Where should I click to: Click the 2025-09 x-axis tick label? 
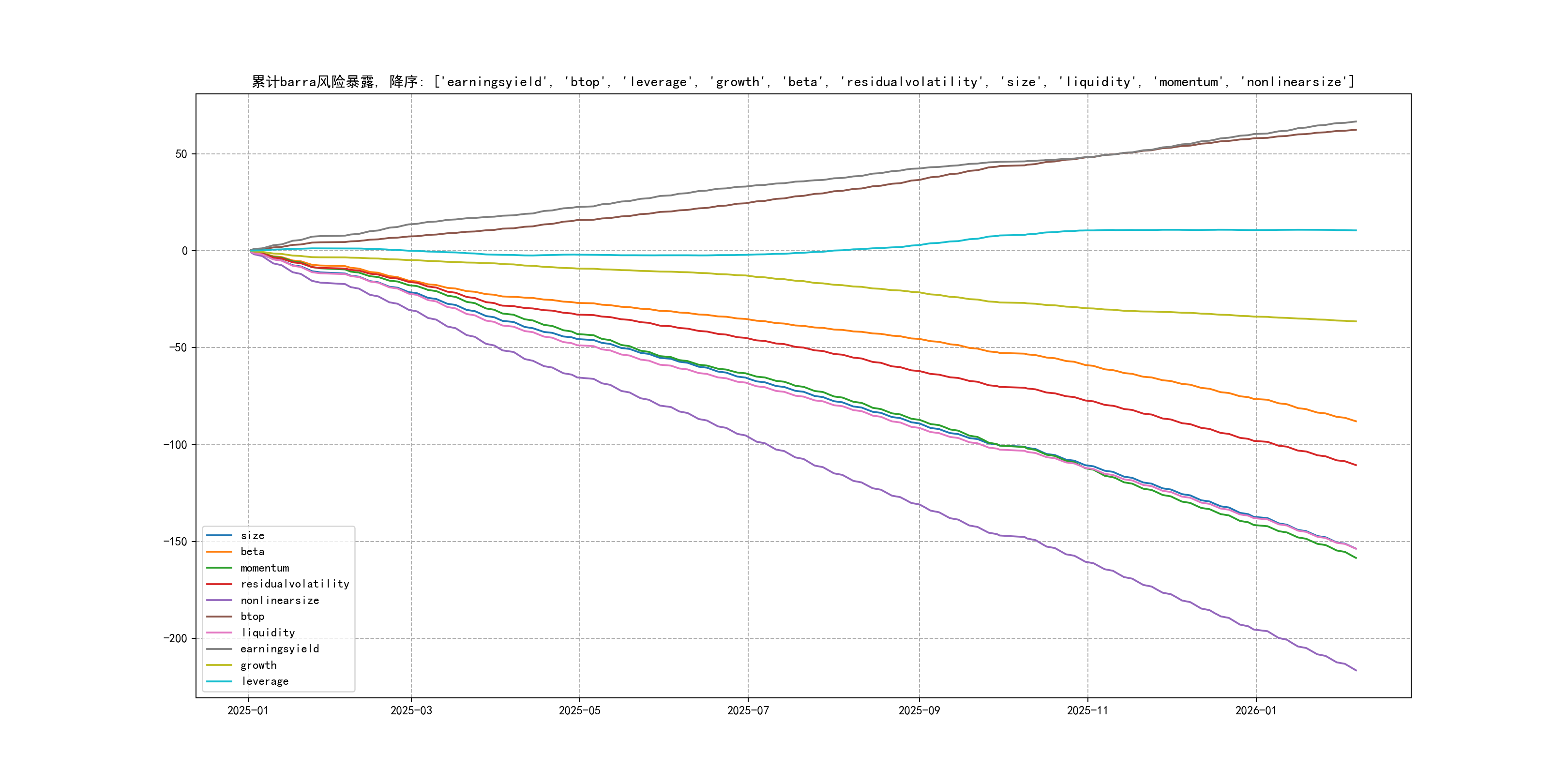919,710
